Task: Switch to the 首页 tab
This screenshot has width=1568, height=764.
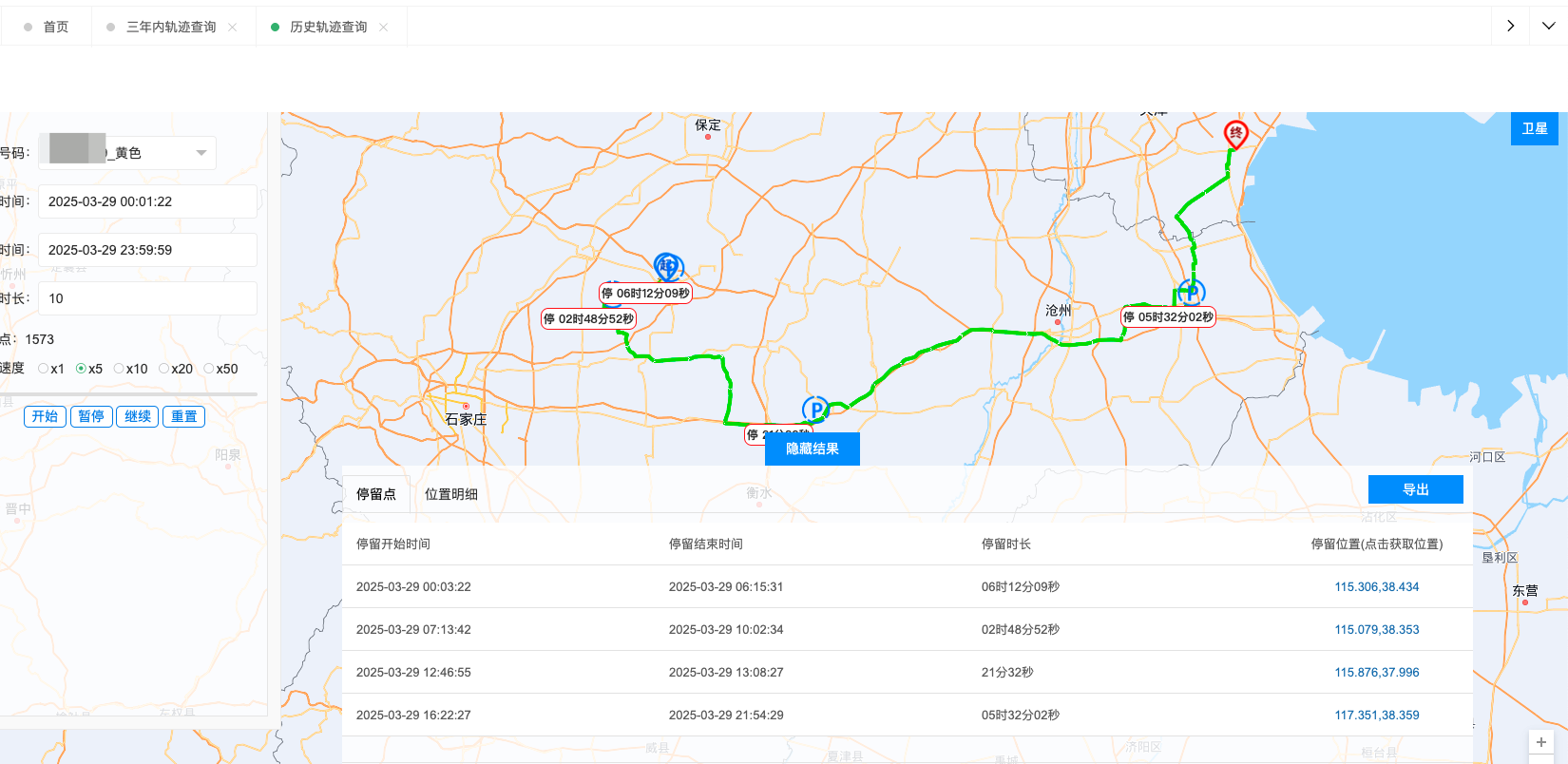Action: click(x=47, y=27)
